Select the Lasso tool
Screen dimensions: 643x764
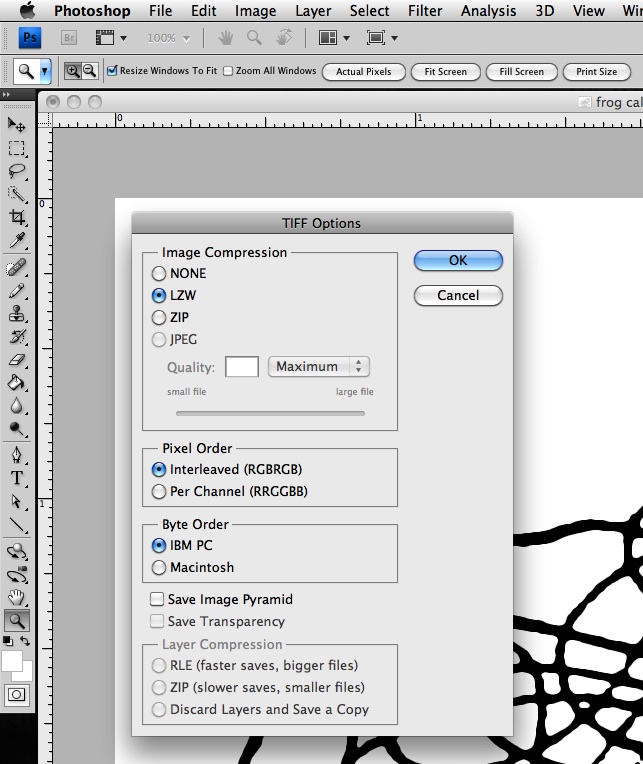coord(17,171)
